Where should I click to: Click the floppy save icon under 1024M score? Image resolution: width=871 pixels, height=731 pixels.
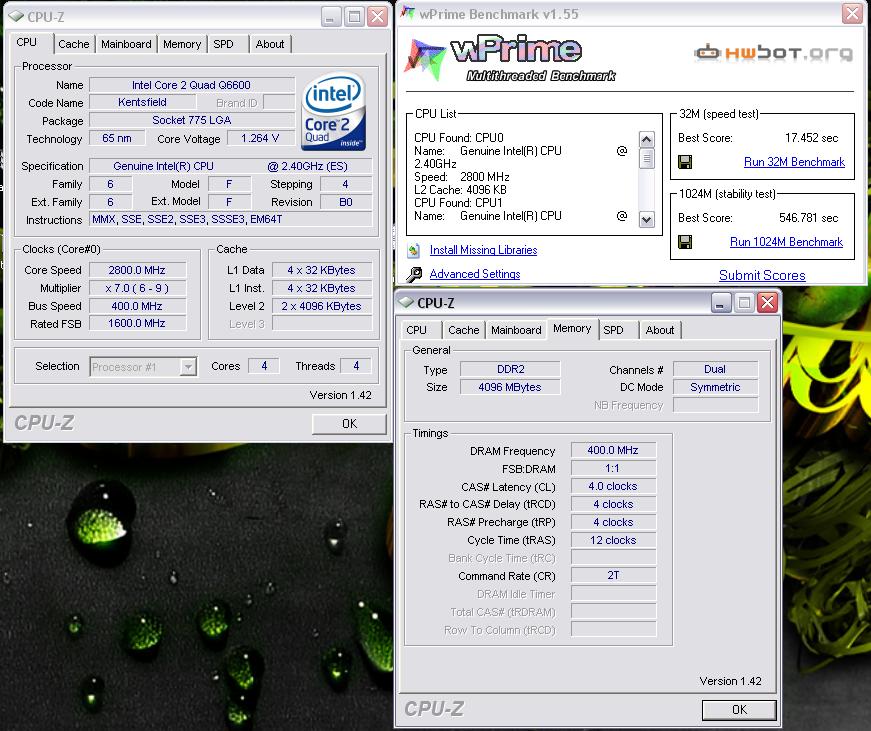(685, 242)
